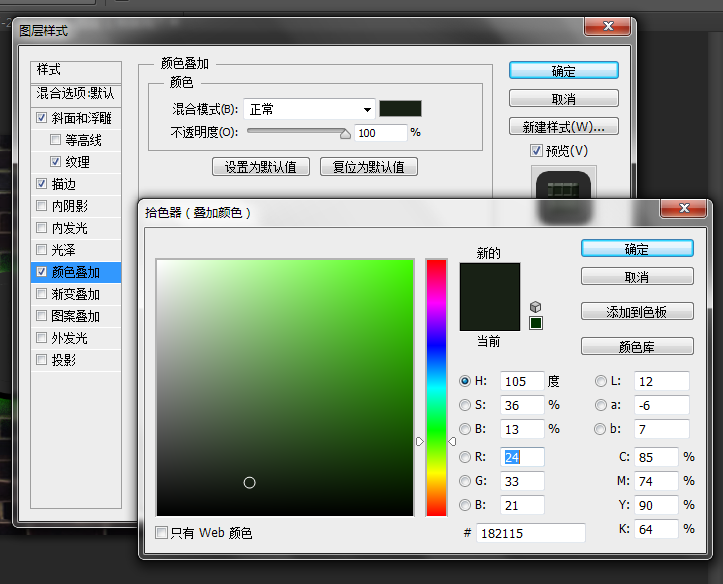
Task: Select the S saturation radio button
Action: click(465, 405)
